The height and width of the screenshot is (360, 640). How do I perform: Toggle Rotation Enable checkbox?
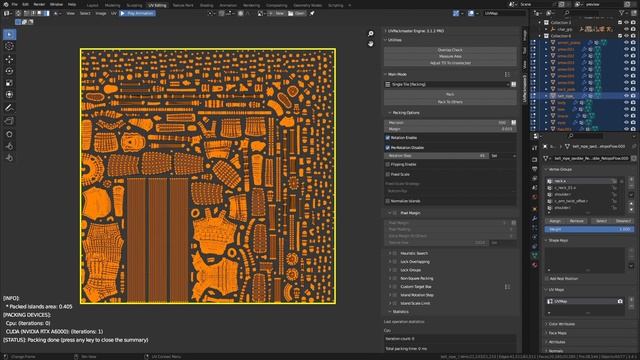(388, 138)
